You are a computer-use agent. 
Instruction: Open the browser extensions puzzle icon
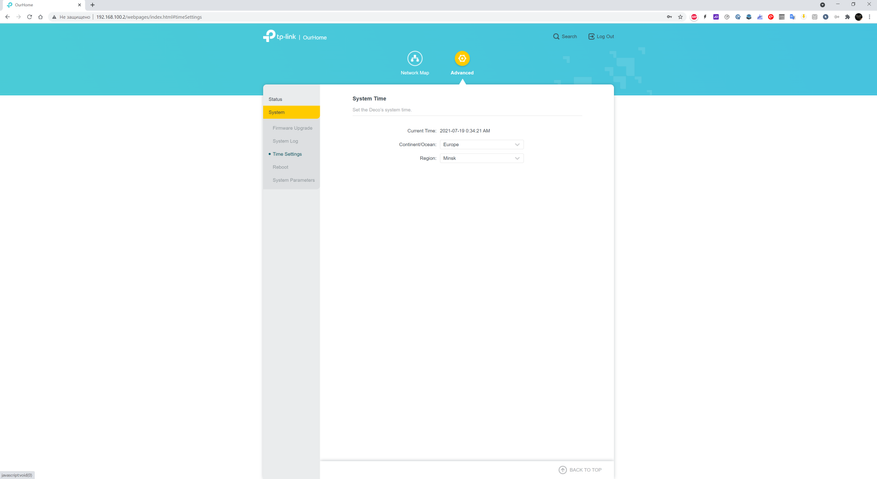pyautogui.click(x=847, y=17)
